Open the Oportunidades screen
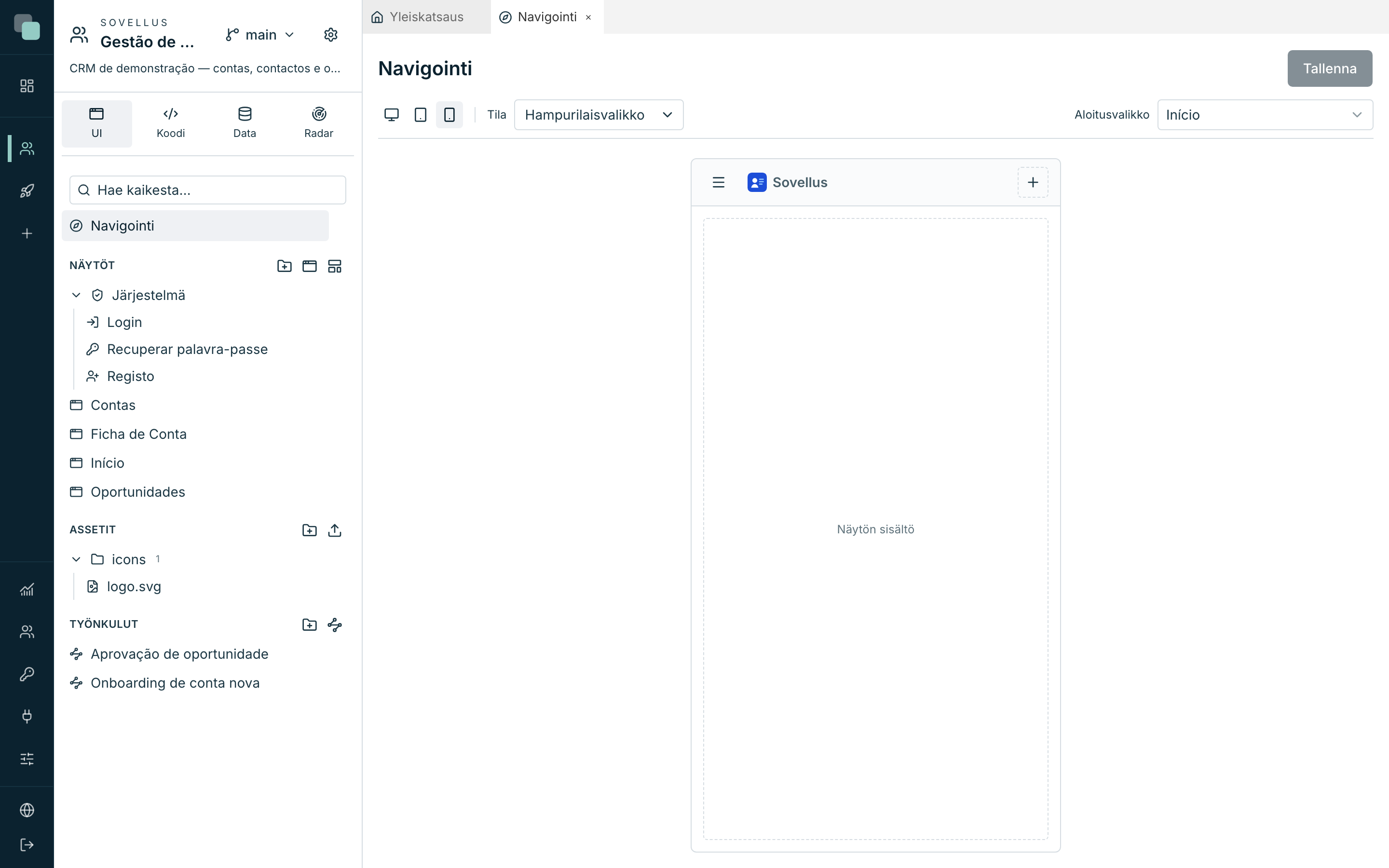Screen dimensions: 1389x868 [x=138, y=492]
